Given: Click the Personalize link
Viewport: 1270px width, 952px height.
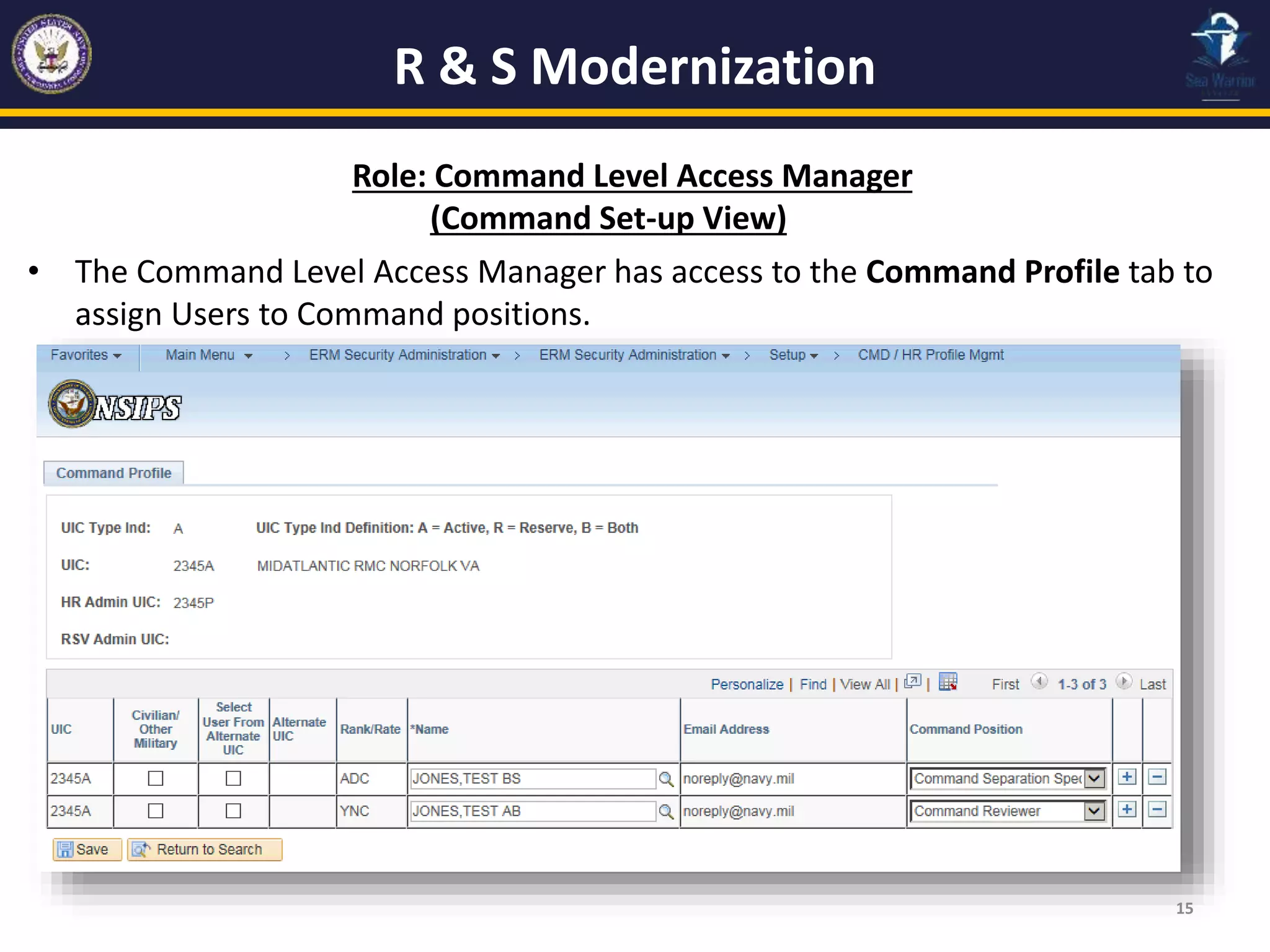Looking at the screenshot, I should pos(747,684).
